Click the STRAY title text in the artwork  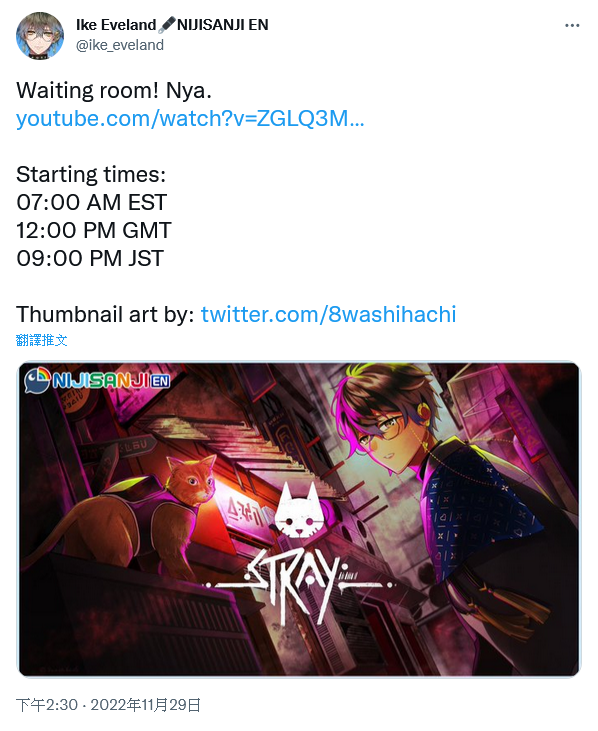tap(298, 587)
